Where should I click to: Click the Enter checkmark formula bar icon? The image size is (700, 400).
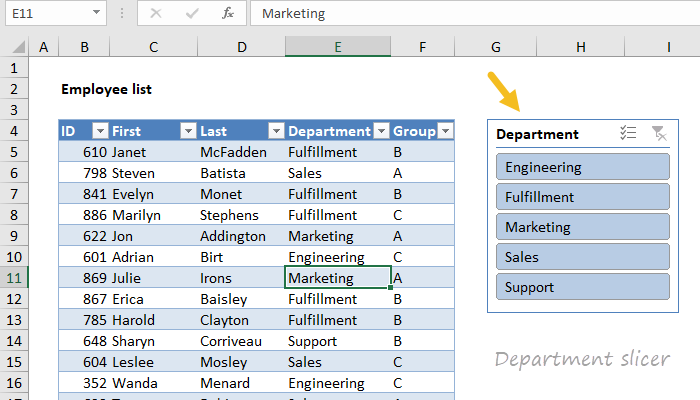192,13
